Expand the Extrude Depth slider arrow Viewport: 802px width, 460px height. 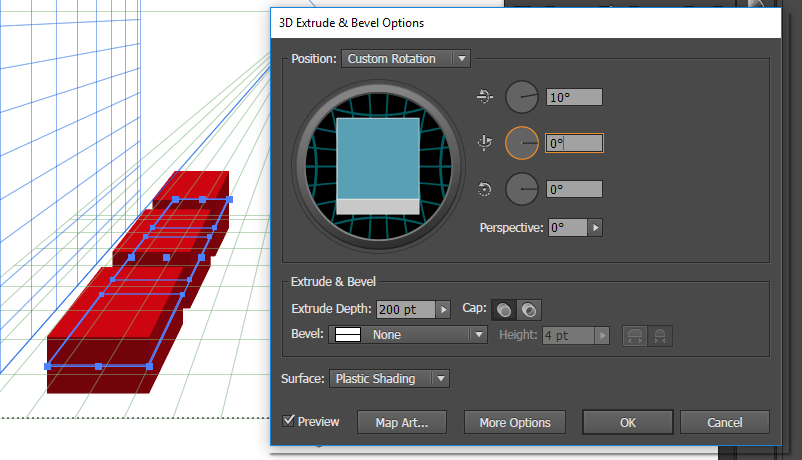coord(443,310)
